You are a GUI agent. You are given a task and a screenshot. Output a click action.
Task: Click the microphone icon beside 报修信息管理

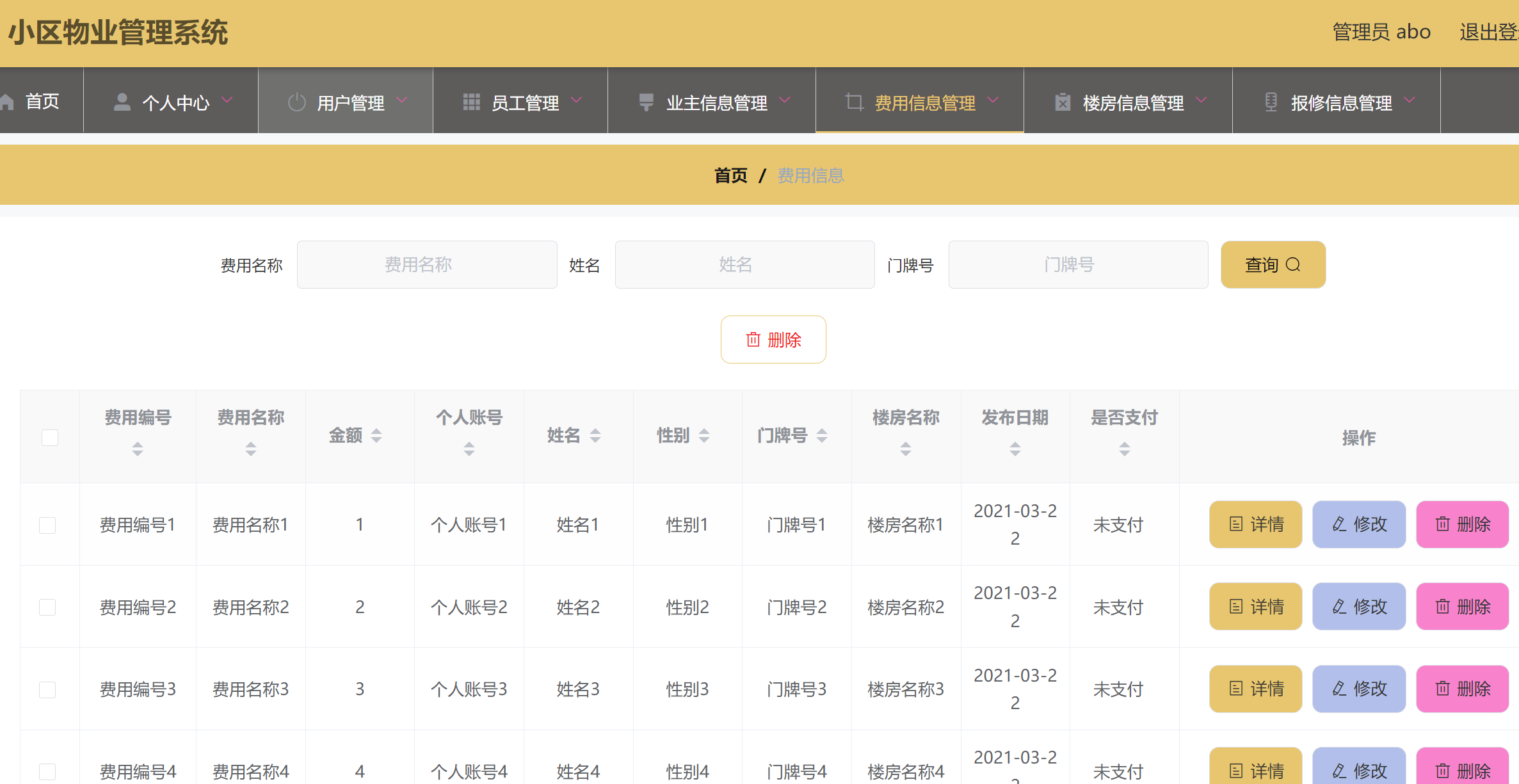pos(1271,100)
